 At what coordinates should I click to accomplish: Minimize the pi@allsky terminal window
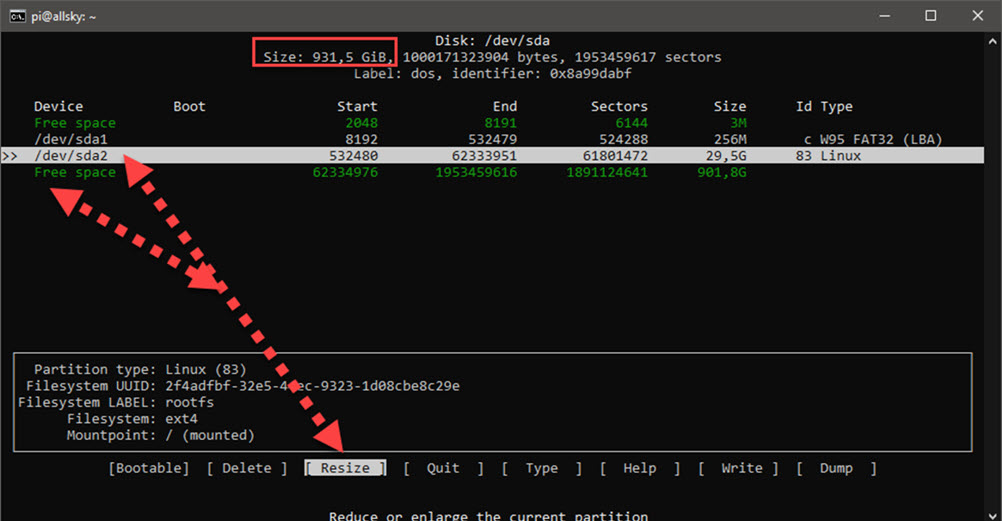[x=883, y=15]
